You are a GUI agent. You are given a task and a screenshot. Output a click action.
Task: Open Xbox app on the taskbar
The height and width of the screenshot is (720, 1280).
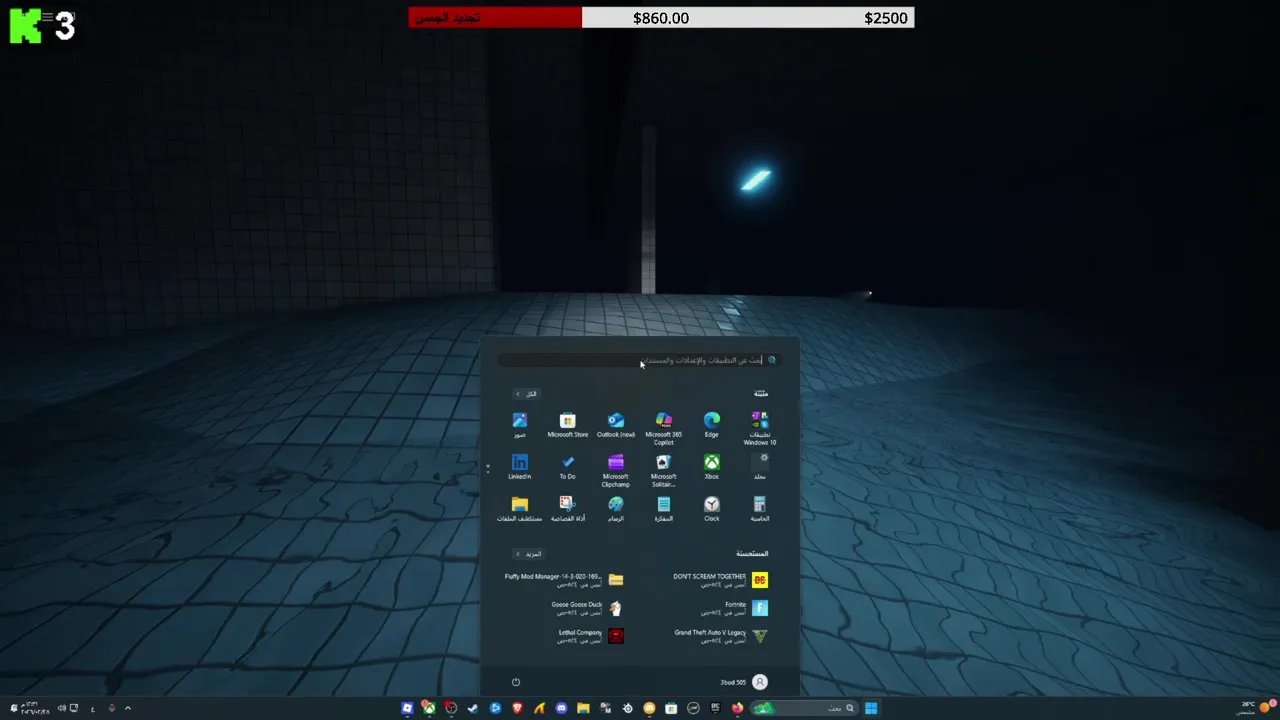[x=429, y=708]
